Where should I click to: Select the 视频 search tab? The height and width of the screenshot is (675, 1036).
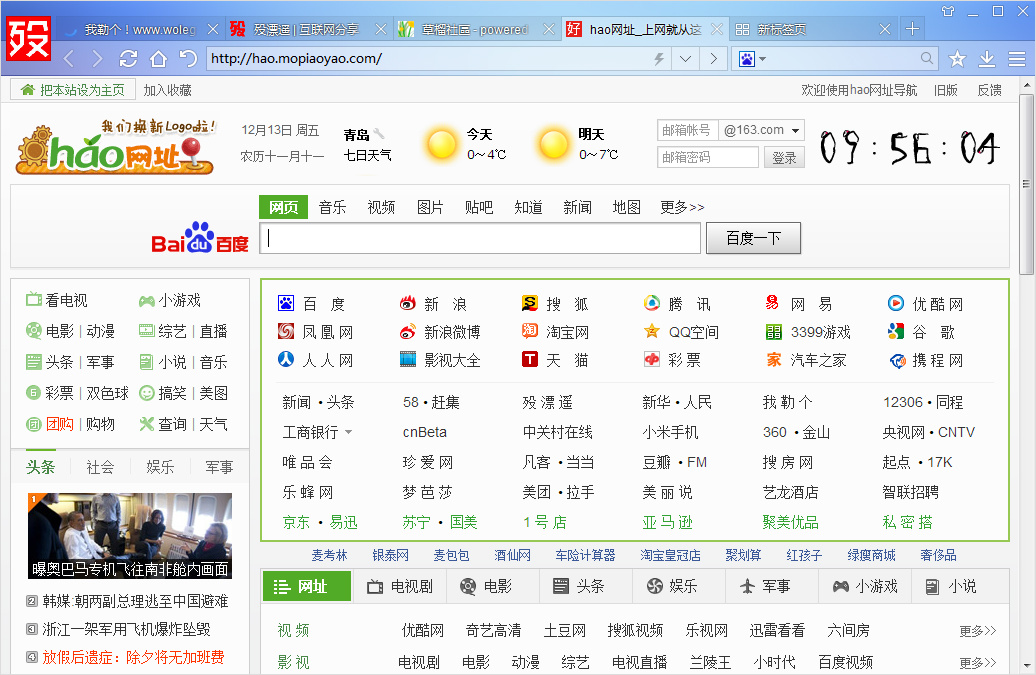(x=381, y=207)
